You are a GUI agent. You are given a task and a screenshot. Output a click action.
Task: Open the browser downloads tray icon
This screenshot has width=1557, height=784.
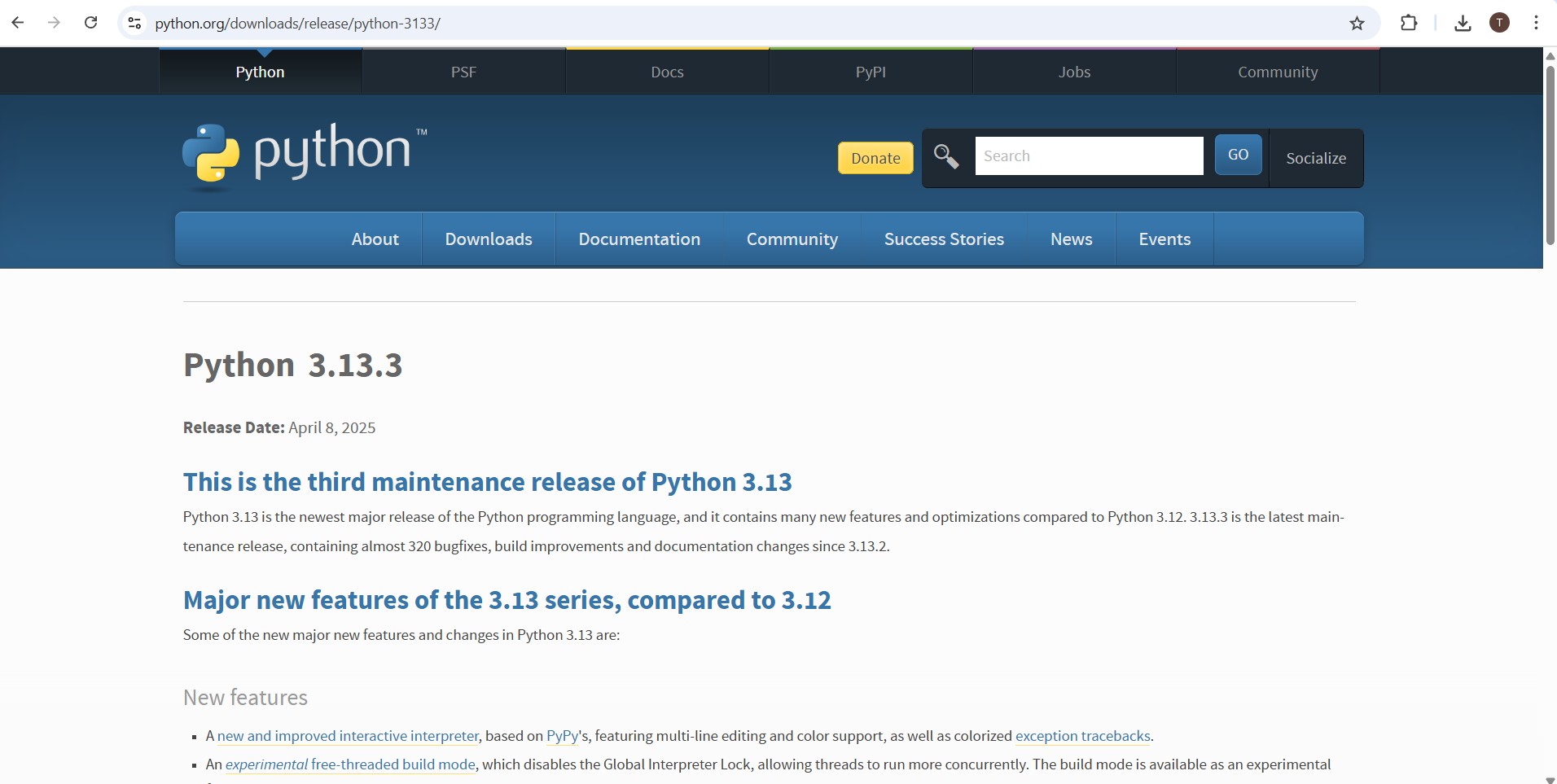pos(1463,23)
